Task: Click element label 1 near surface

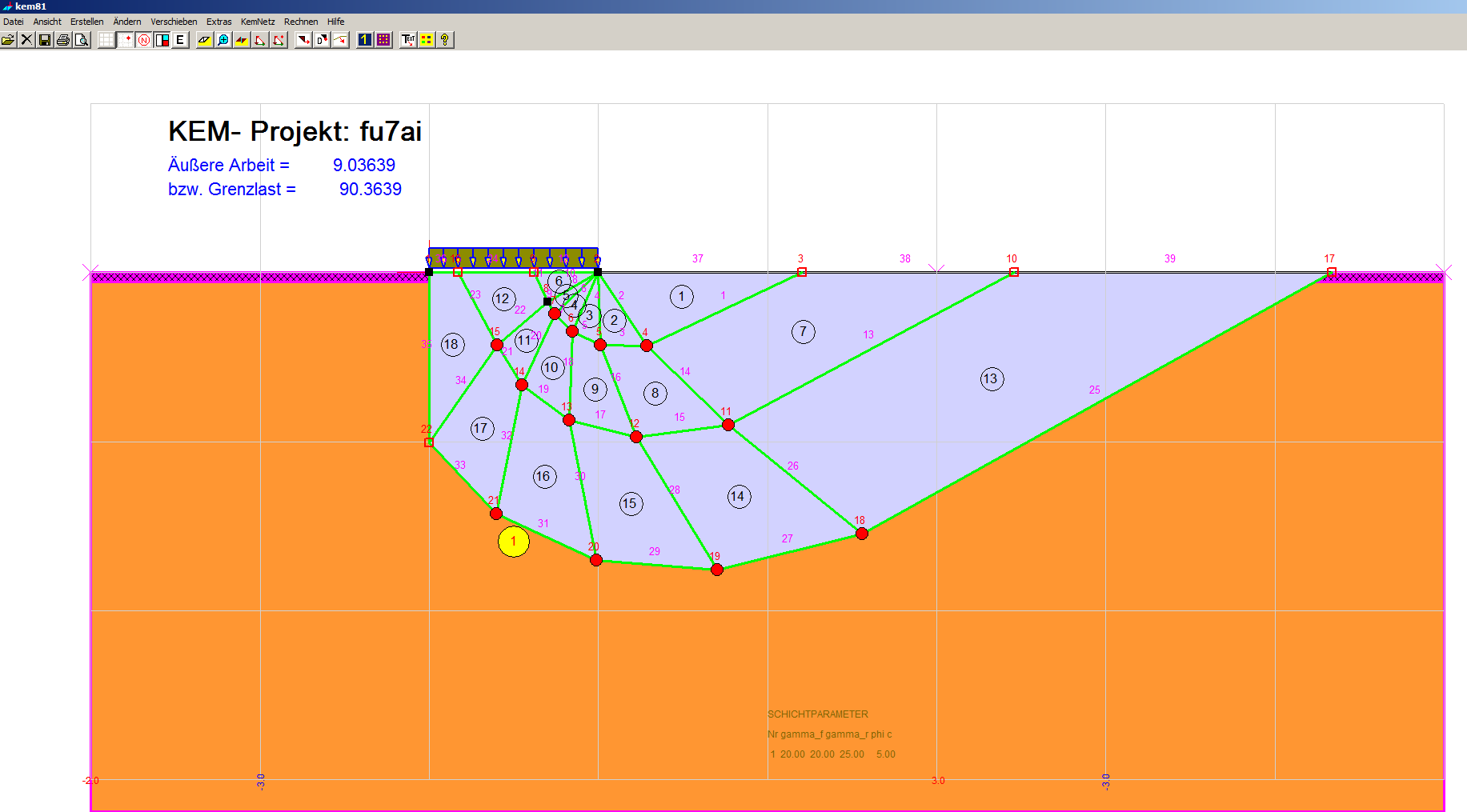Action: [x=682, y=297]
